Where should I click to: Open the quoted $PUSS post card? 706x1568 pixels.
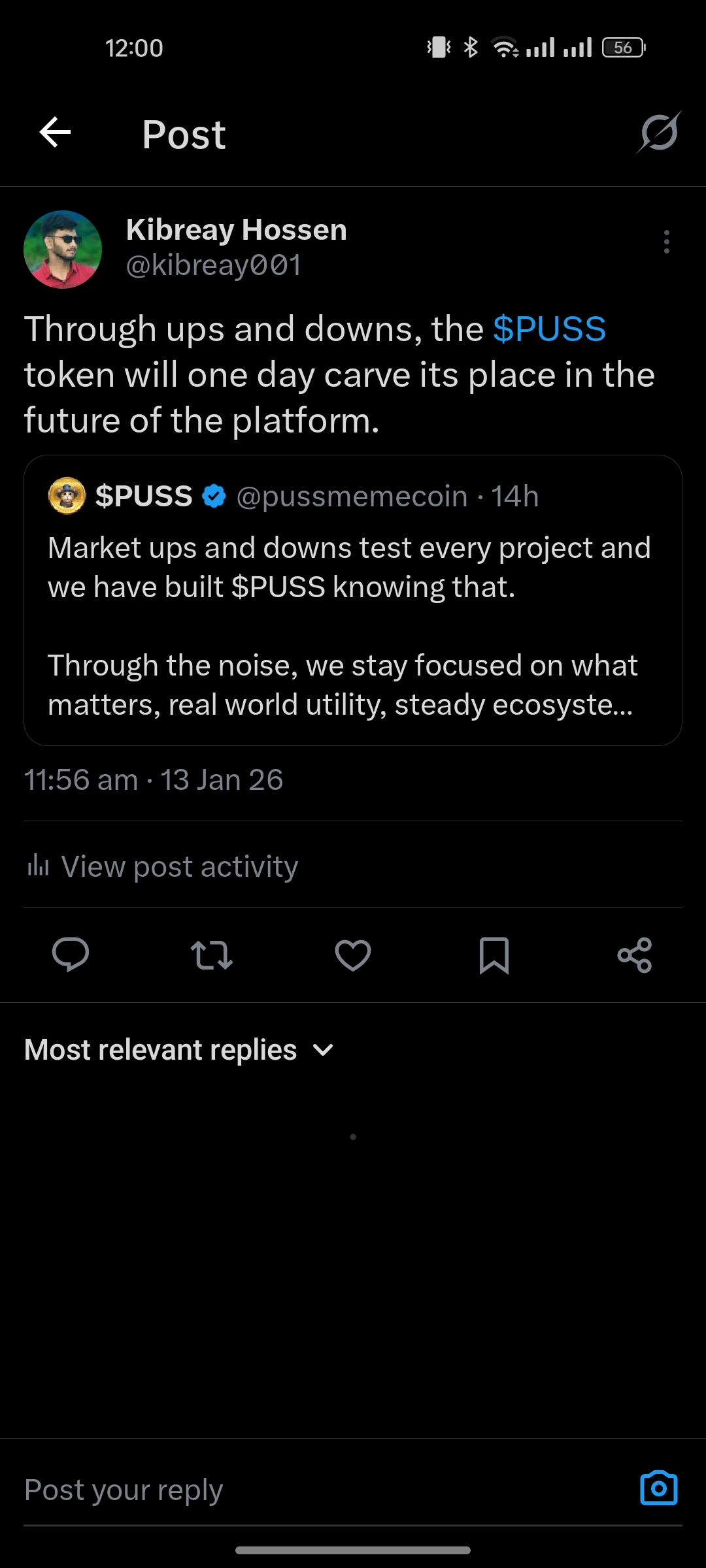pos(353,600)
